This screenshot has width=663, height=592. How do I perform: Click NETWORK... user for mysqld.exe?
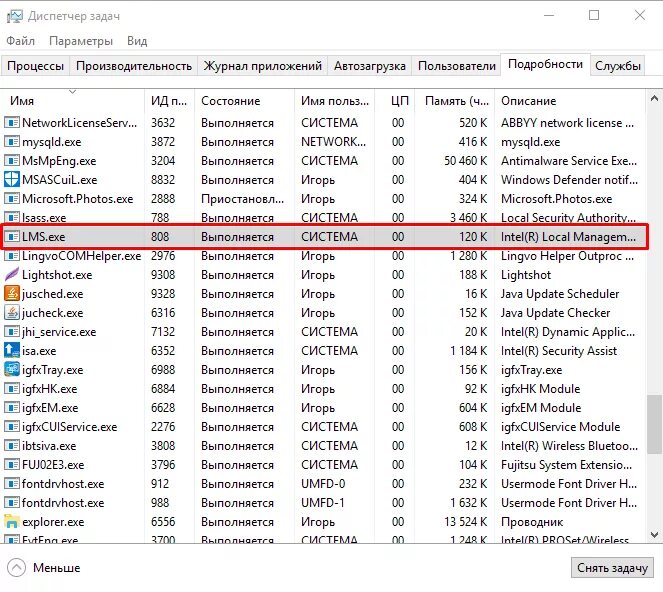(x=333, y=142)
